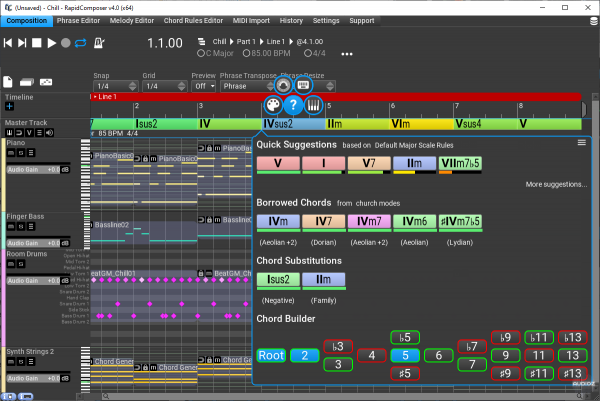Viewport: 600px width, 401px height.
Task: Click the color palette chord icon
Action: click(271, 106)
